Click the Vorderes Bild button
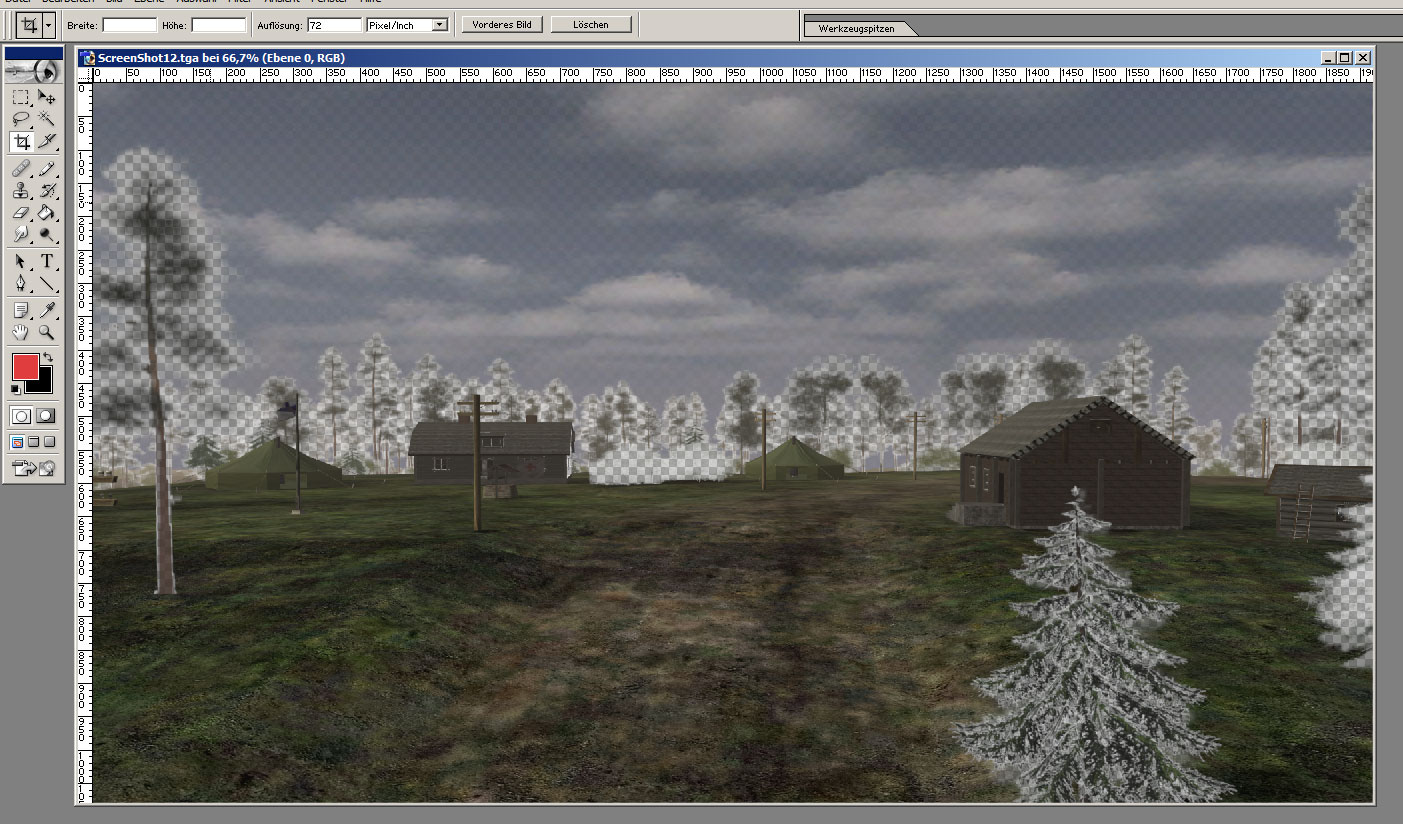Image resolution: width=1403 pixels, height=824 pixels. coord(503,24)
